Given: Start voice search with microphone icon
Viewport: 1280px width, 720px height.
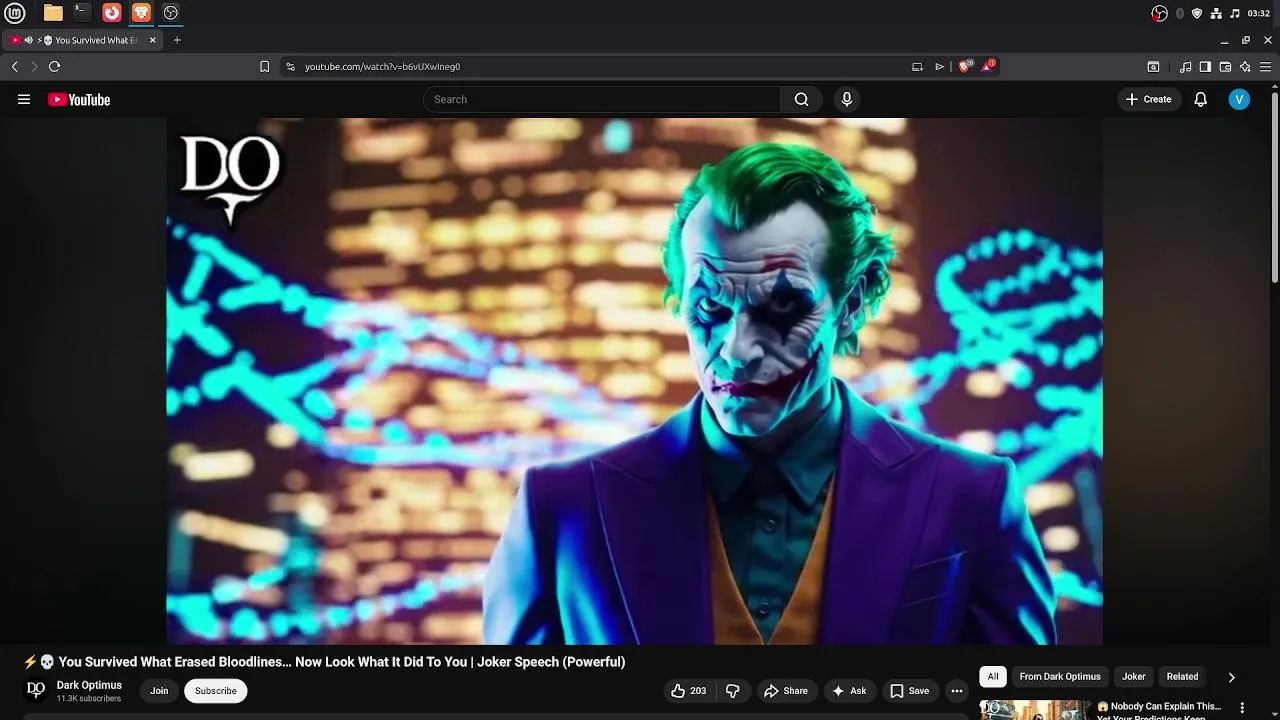Looking at the screenshot, I should pyautogui.click(x=847, y=99).
